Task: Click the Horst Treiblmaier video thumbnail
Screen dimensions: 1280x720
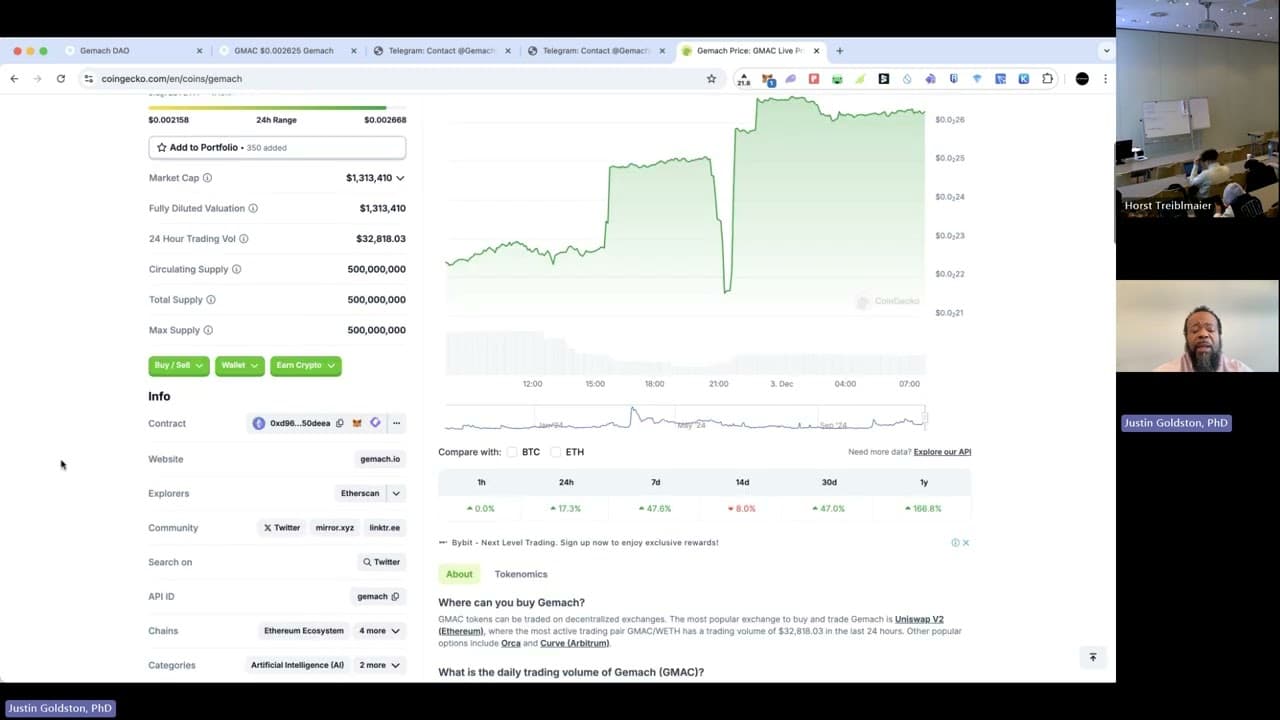Action: 1197,109
